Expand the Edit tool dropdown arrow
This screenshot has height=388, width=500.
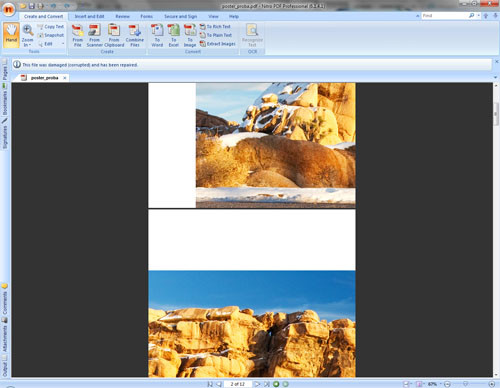pyautogui.click(x=63, y=44)
